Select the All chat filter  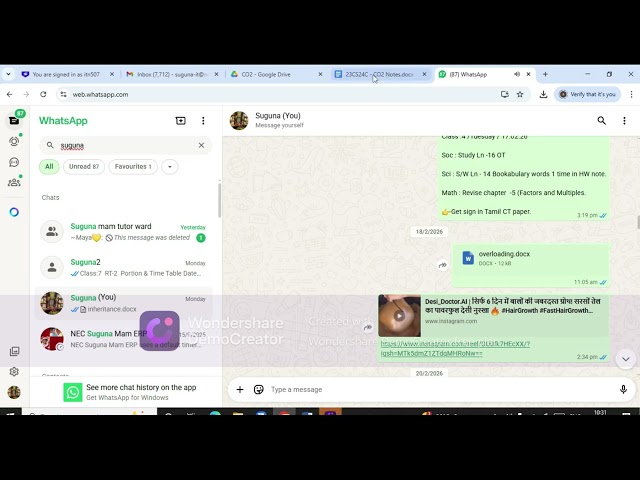[x=49, y=167]
